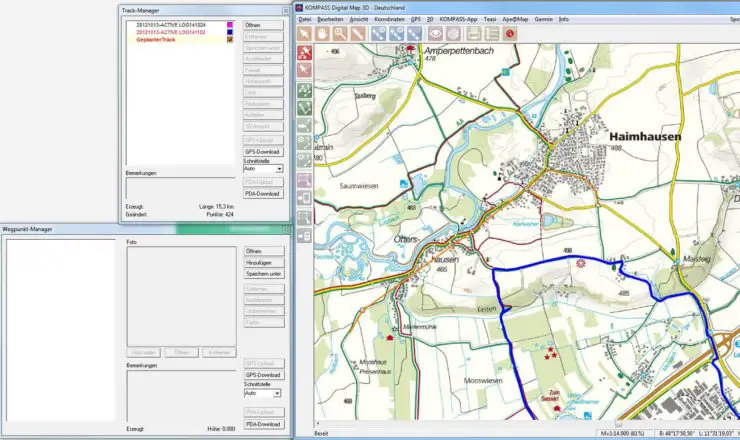This screenshot has width=740, height=440.
Task: Click the KOMPASS app icon in title bar
Action: [x=299, y=8]
